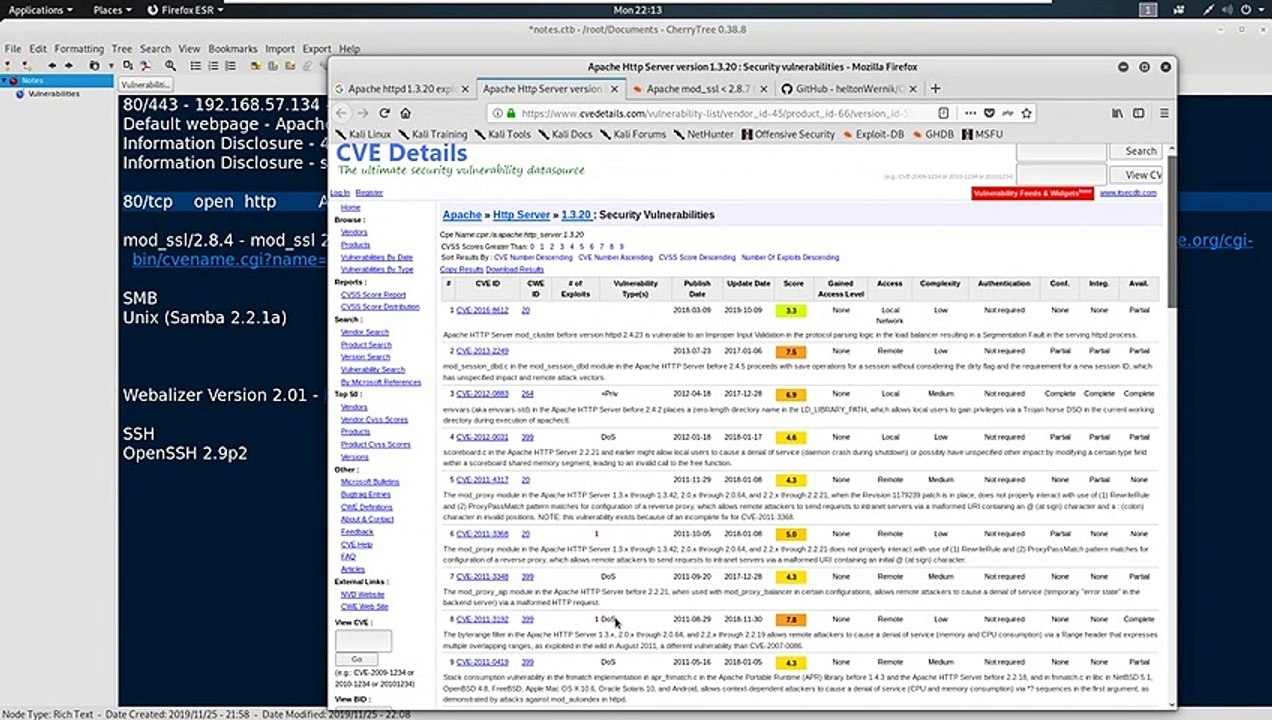Click the Vulnerabili... node name header button
Screen dimensions: 1272x720
pos(146,85)
